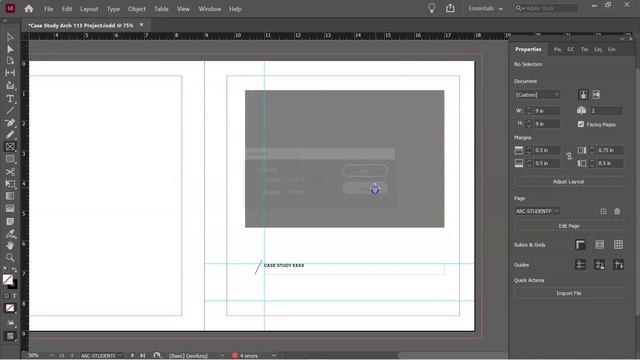Click the Fill color swatch
The width and height of the screenshot is (640, 360).
tap(7, 280)
